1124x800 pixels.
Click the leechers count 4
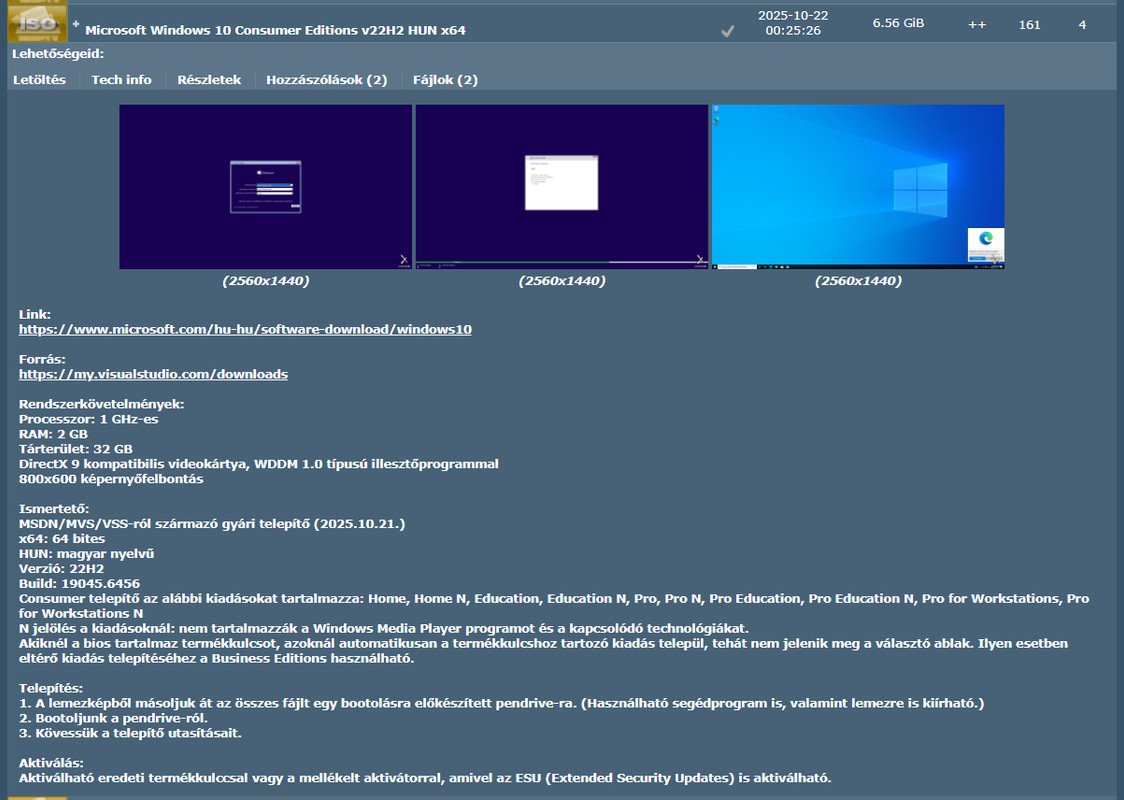(x=1082, y=24)
